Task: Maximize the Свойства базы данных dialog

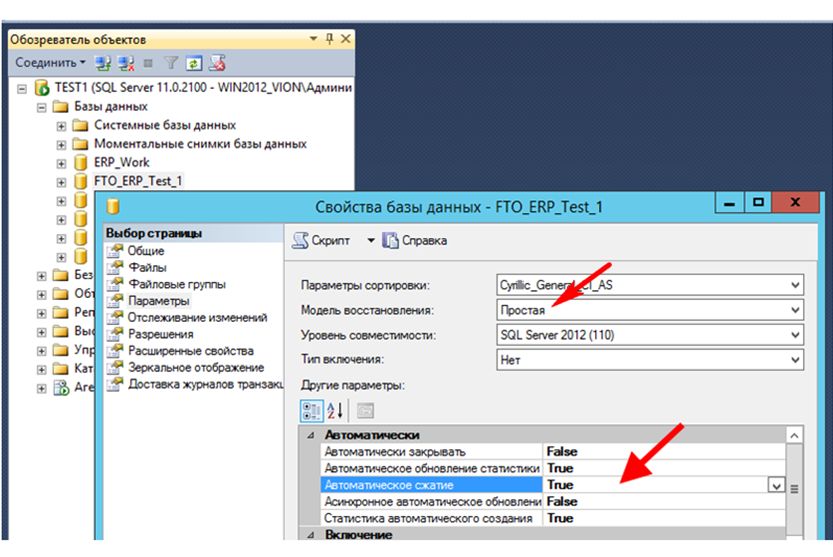Action: click(758, 202)
